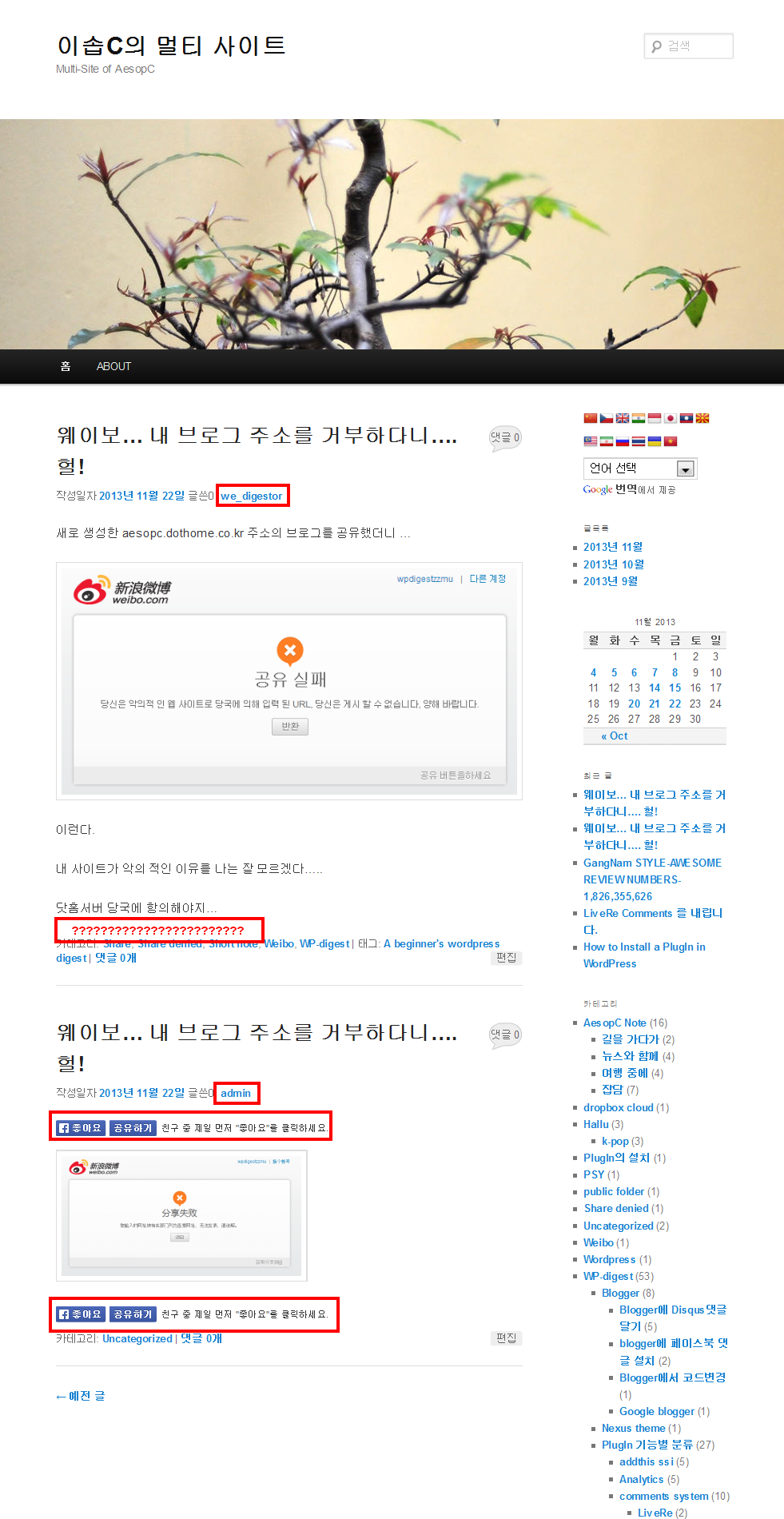Open the 2013년 10월 archive link
This screenshot has height=1519, width=784.
614,564
